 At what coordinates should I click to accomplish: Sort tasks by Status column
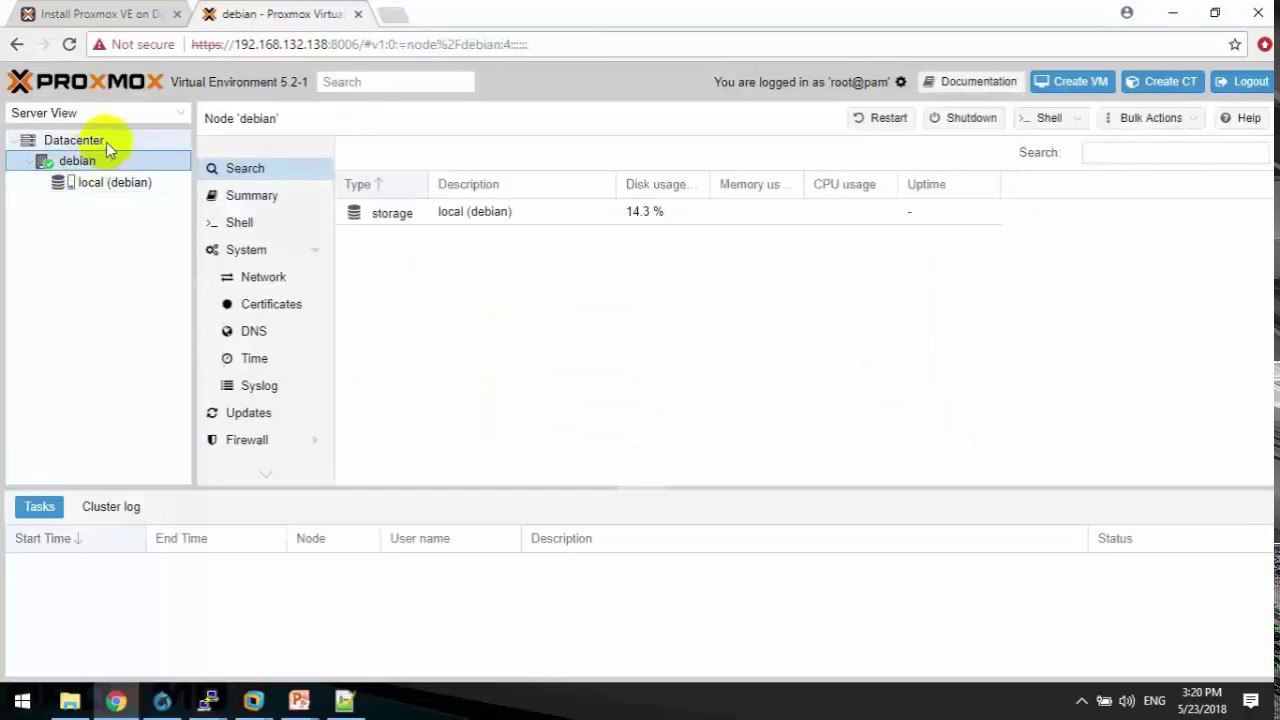(x=1180, y=538)
